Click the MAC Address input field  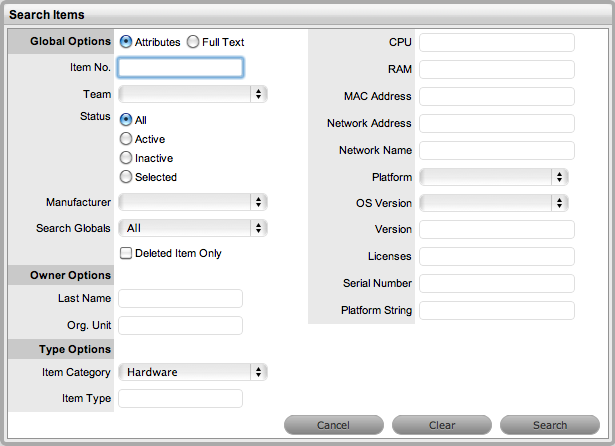[496, 96]
